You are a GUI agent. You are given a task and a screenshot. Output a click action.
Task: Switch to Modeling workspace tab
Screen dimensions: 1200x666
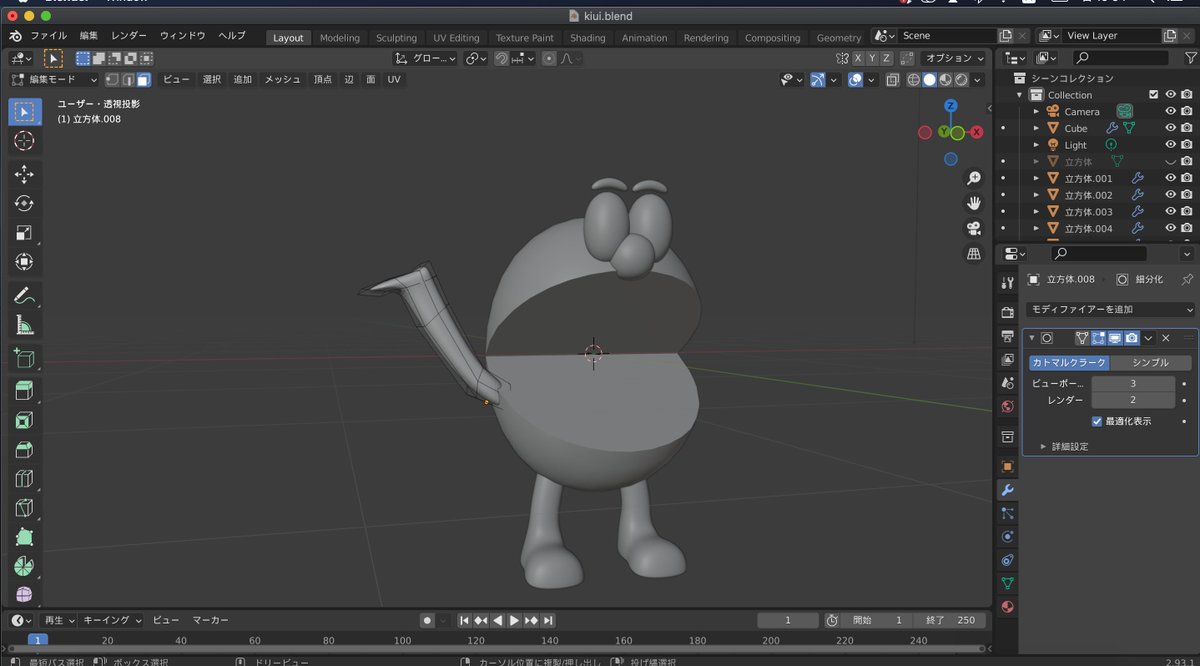tap(340, 38)
